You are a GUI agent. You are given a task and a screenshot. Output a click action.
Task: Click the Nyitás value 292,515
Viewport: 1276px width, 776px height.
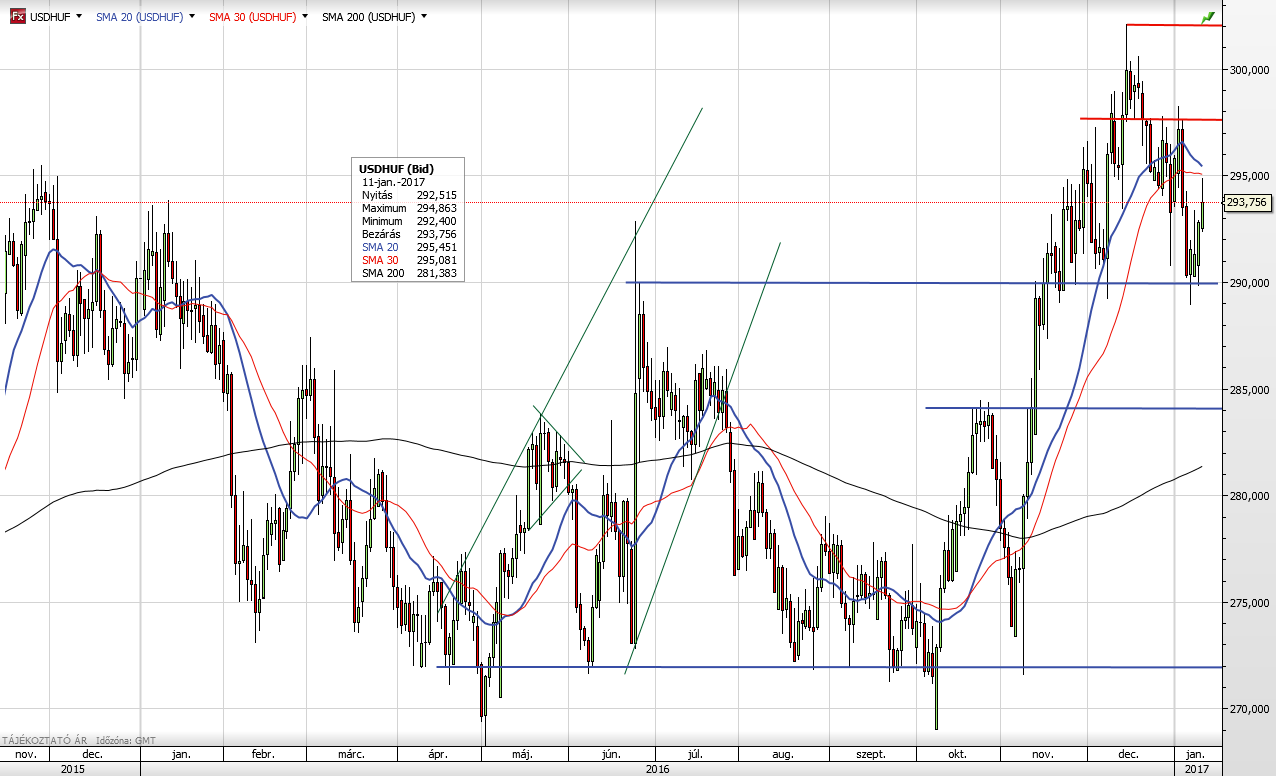(x=436, y=195)
